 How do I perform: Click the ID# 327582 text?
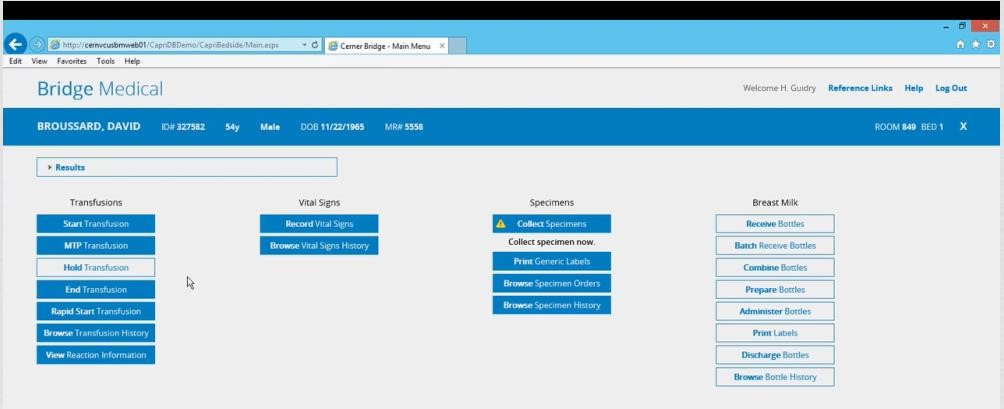(x=183, y=127)
